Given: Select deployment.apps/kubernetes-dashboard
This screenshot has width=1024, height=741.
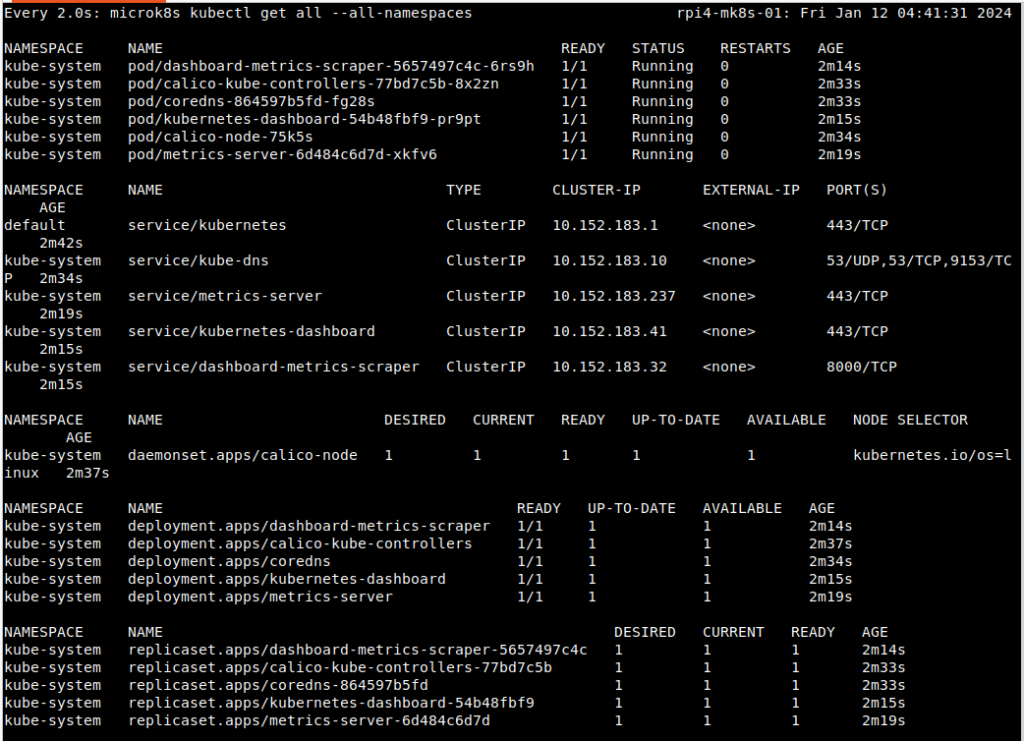Looking at the screenshot, I should click(x=286, y=579).
